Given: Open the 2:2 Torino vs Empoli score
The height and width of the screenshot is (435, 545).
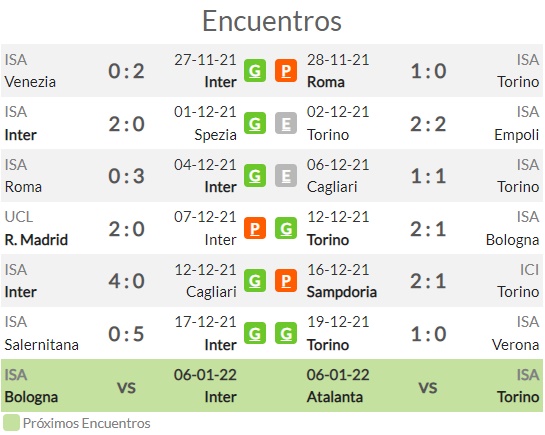Looking at the screenshot, I should coord(428,124).
